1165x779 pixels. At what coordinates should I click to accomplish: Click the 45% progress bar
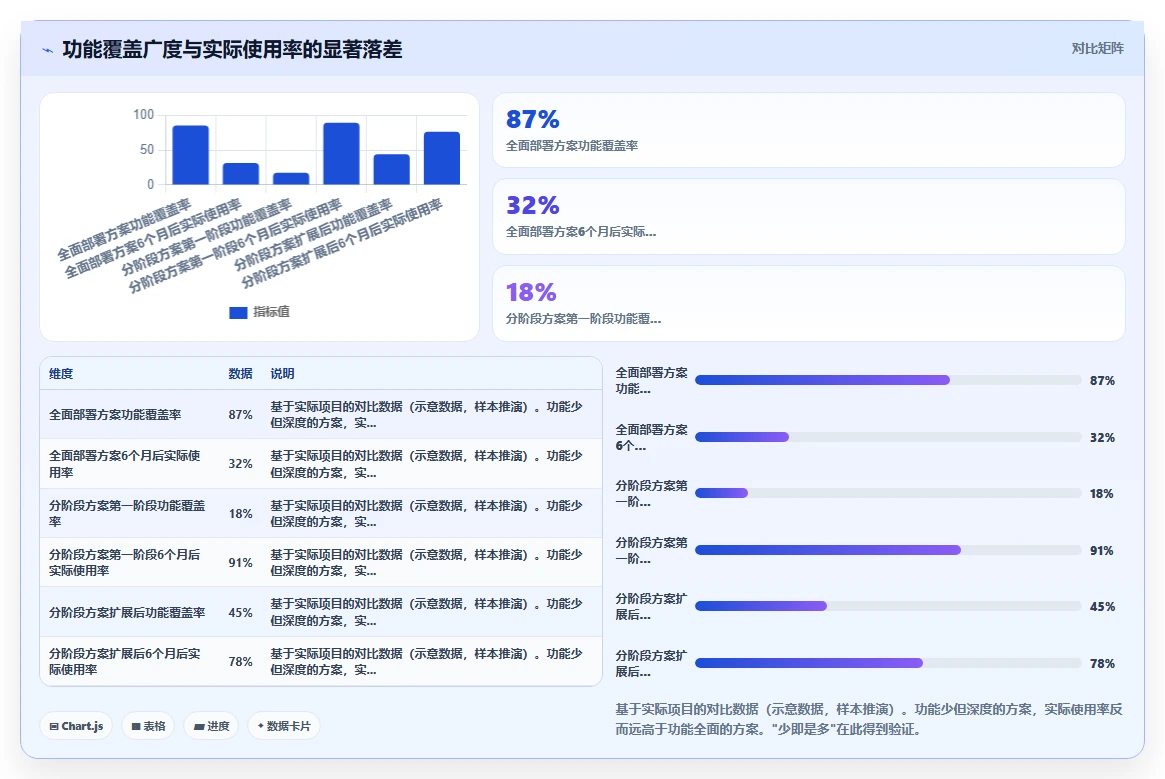(888, 606)
